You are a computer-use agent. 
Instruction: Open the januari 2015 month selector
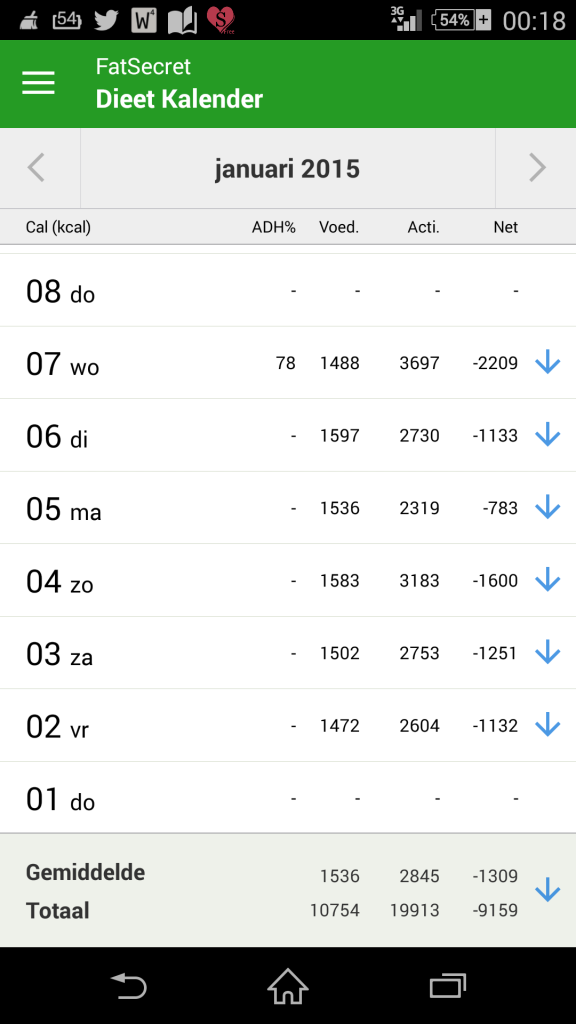(287, 168)
